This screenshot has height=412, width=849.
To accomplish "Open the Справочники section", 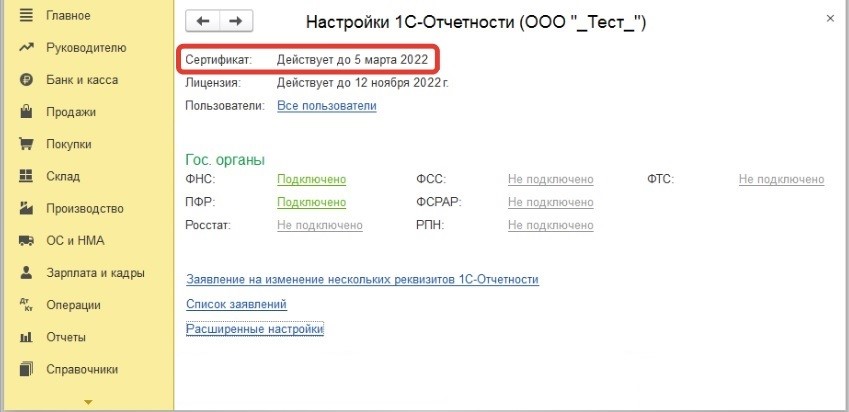I will 82,369.
